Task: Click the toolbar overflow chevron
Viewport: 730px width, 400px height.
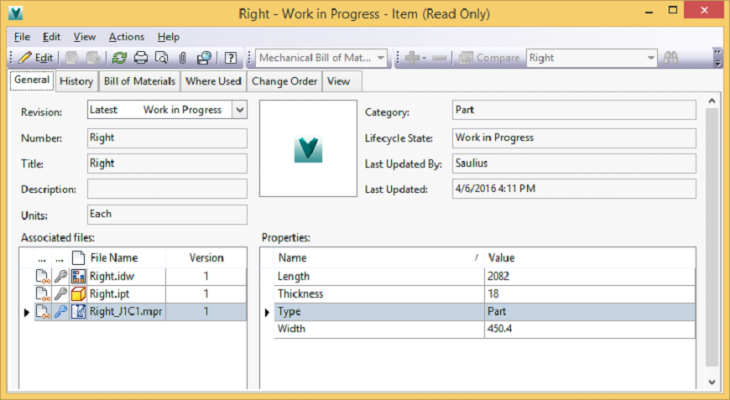Action: (x=717, y=57)
